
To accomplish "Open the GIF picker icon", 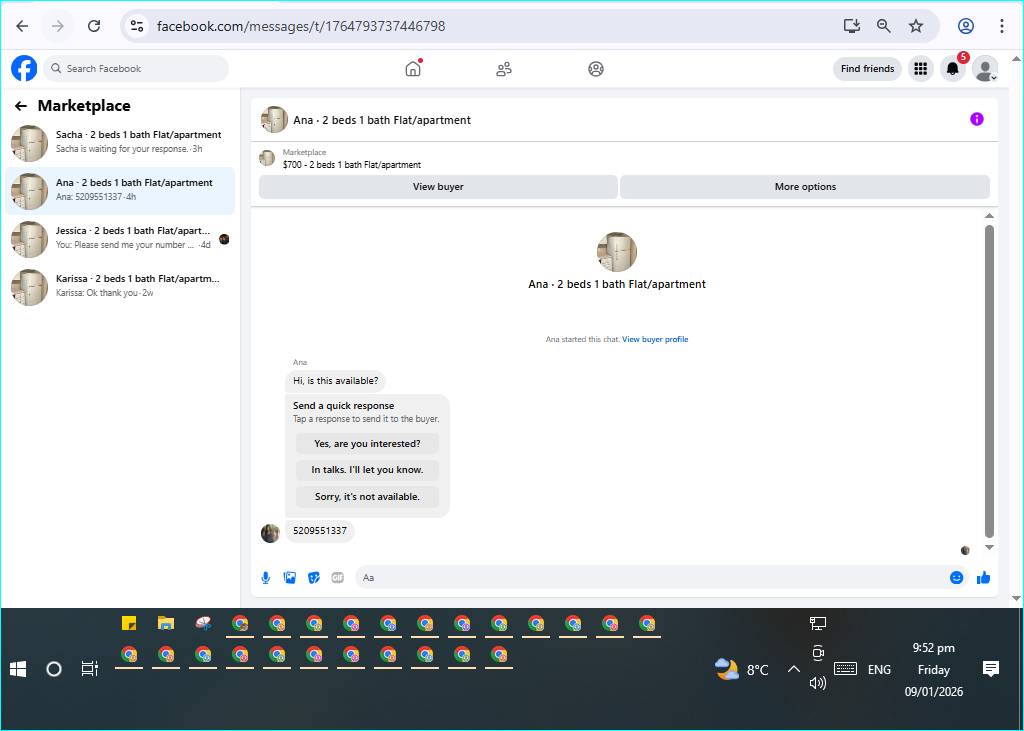I will point(338,577).
